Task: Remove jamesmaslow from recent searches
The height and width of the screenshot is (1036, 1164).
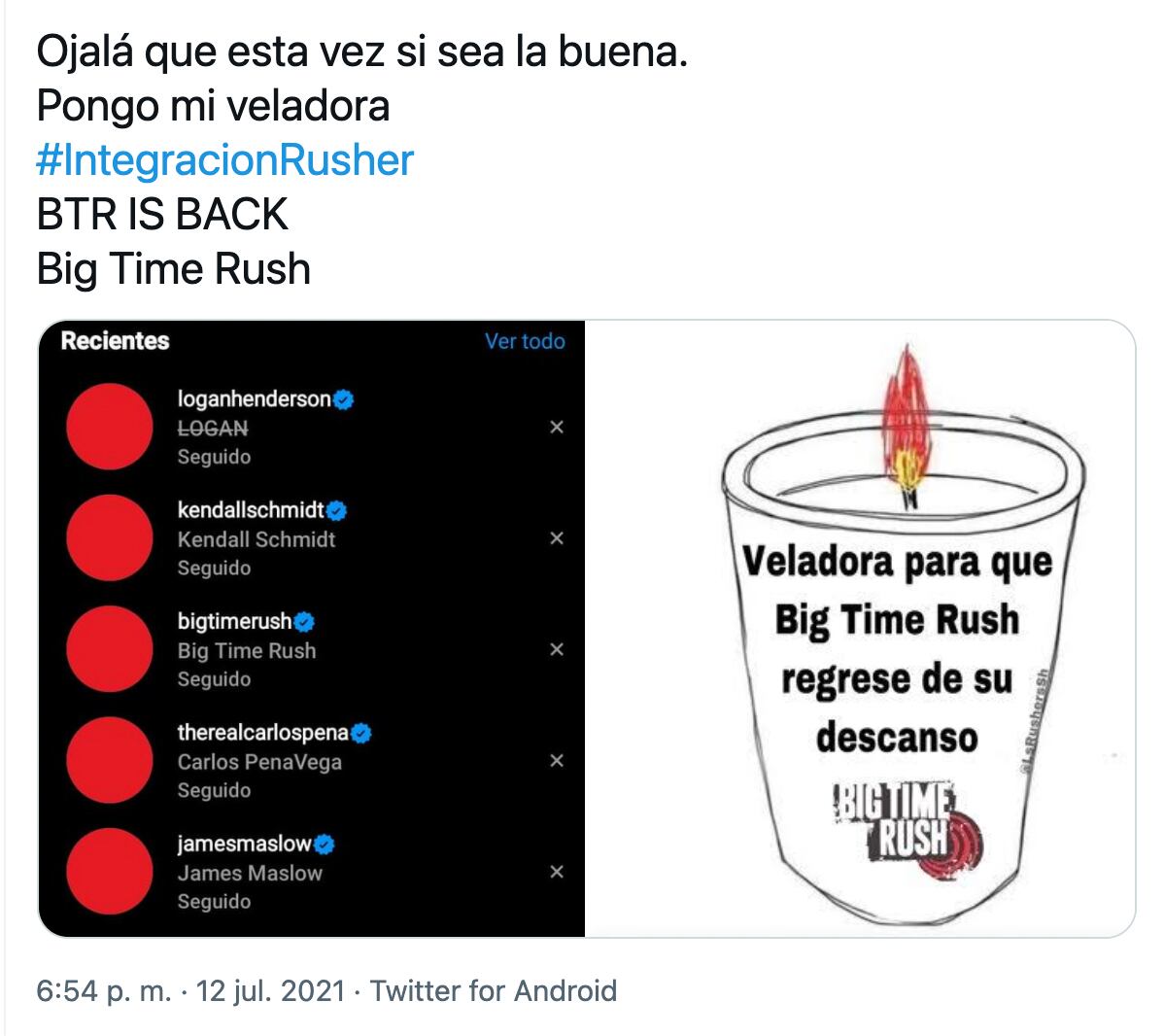Action: pos(556,872)
